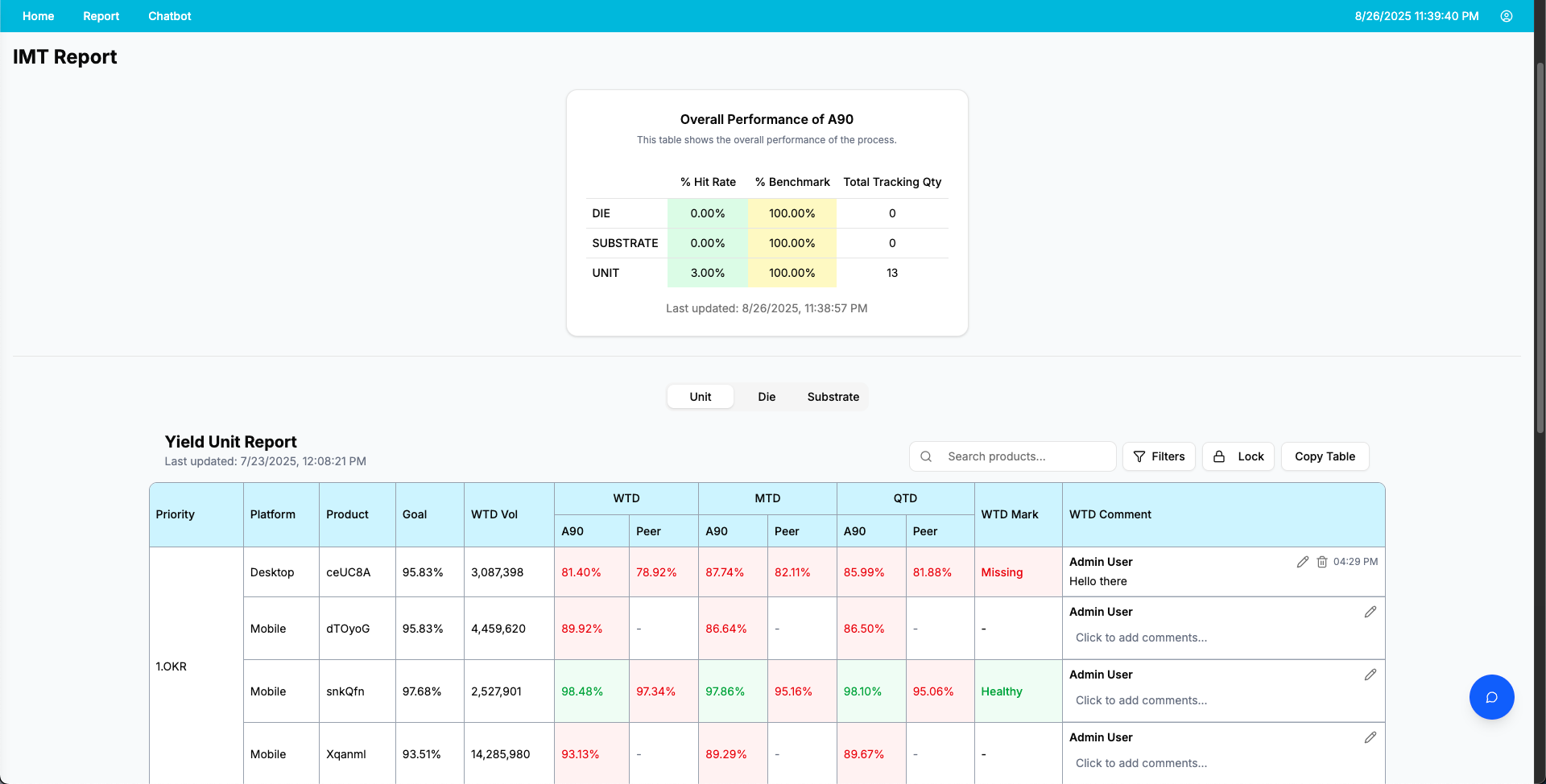Viewport: 1546px width, 784px height.
Task: Delete the Hello there comment
Action: tap(1321, 562)
